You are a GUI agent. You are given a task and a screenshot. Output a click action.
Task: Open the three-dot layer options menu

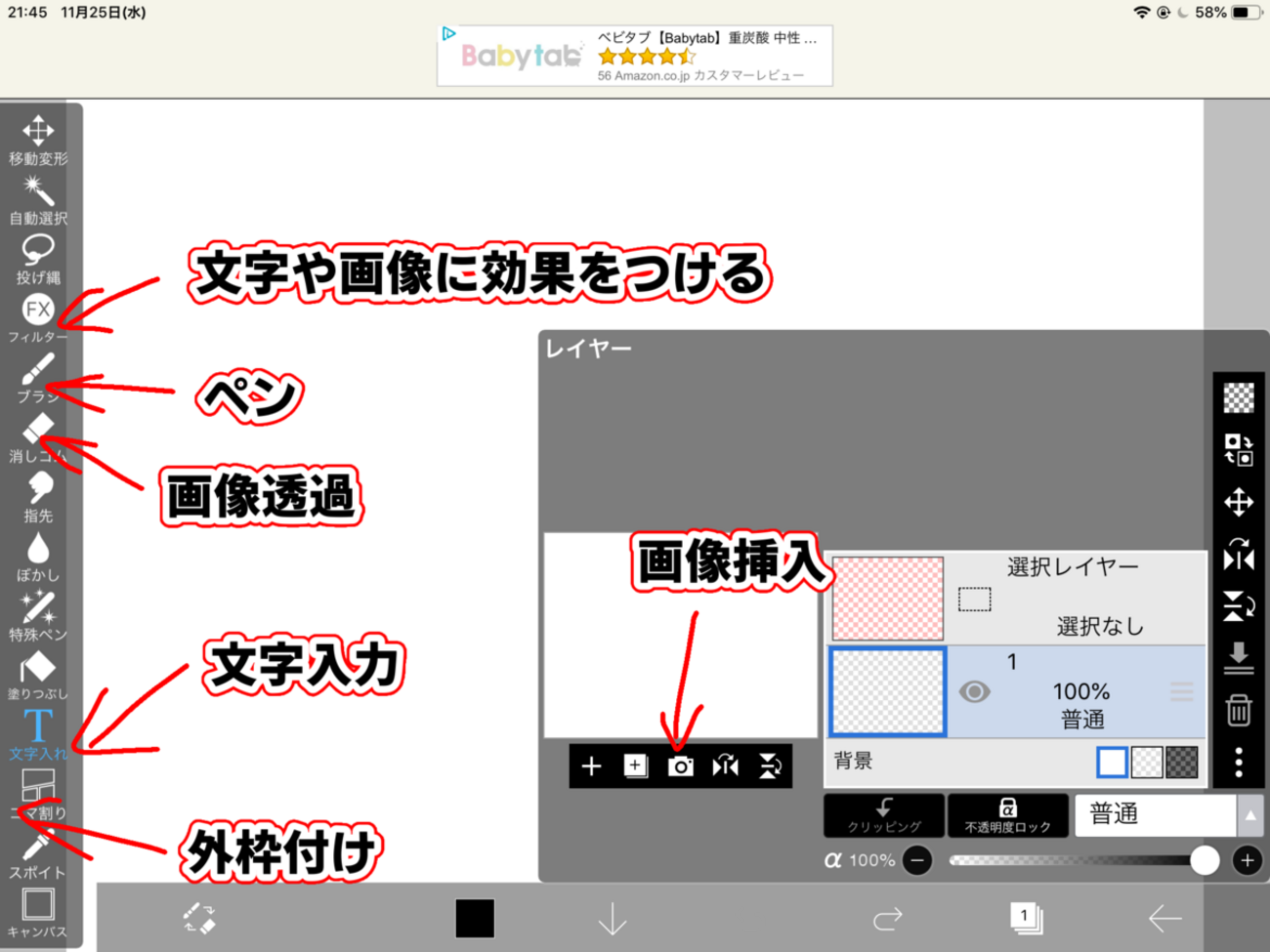pos(1239,762)
